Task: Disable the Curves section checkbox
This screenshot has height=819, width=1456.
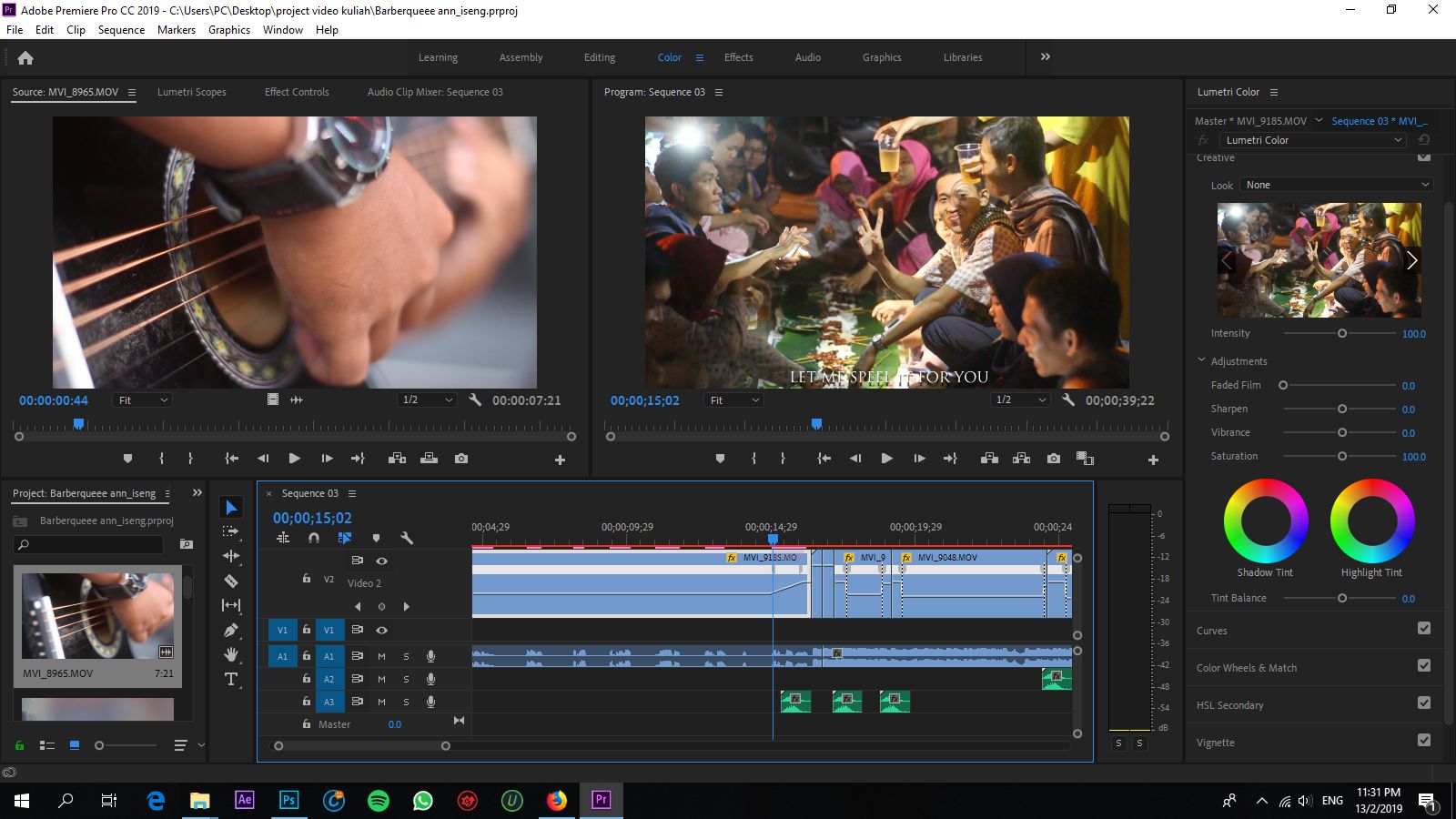Action: click(1424, 628)
